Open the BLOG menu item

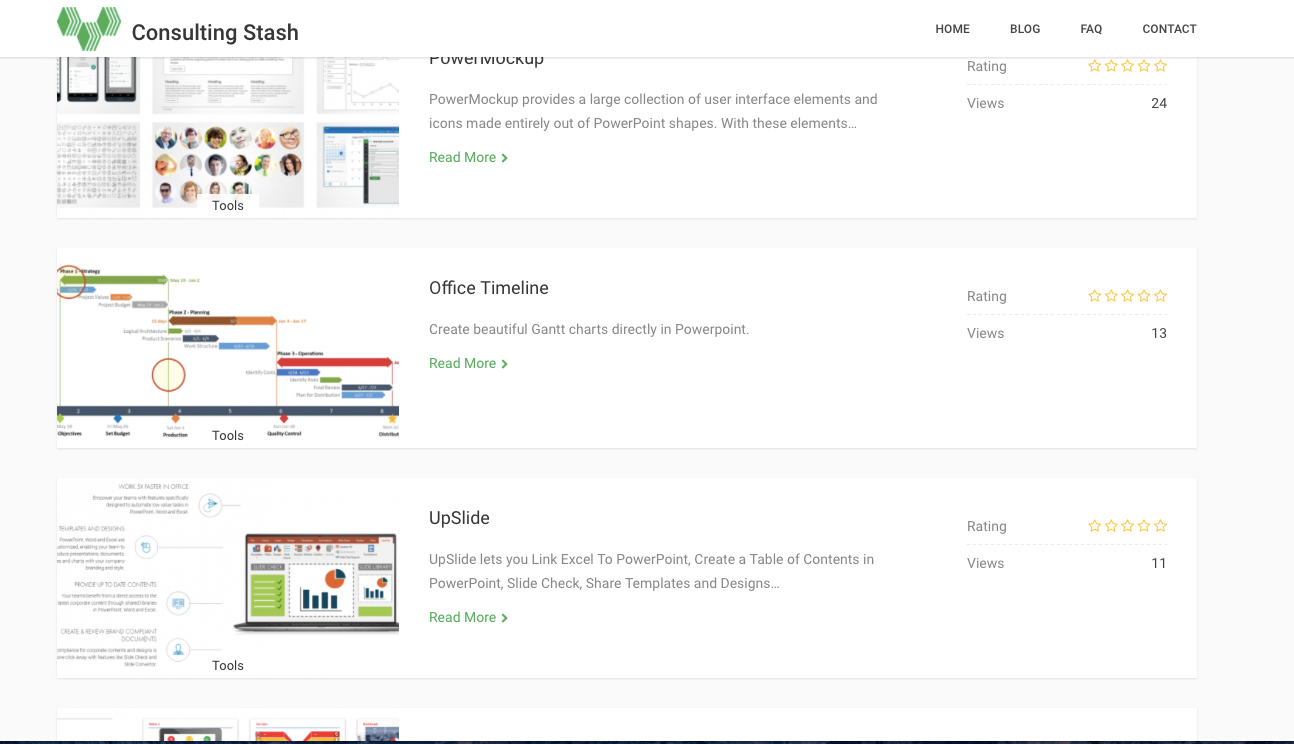[x=1025, y=29]
